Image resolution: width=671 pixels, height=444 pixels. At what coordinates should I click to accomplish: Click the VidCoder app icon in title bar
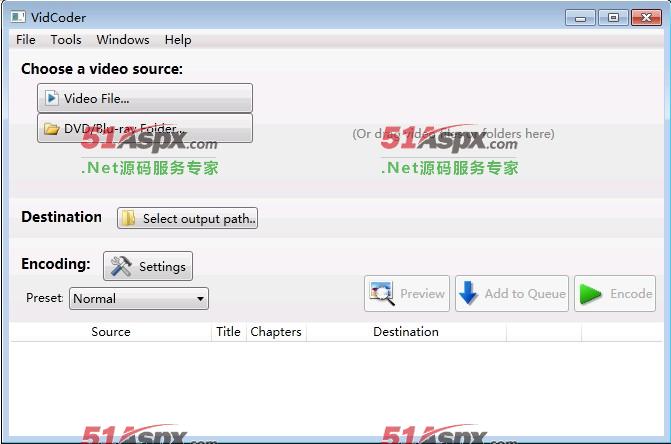pyautogui.click(x=18, y=17)
